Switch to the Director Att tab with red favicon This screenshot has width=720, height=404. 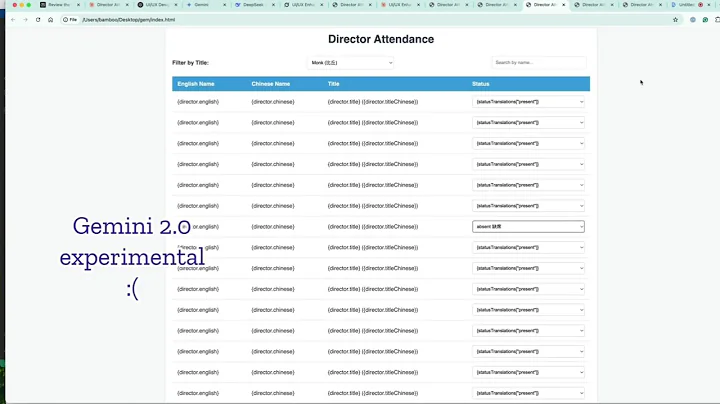point(108,5)
